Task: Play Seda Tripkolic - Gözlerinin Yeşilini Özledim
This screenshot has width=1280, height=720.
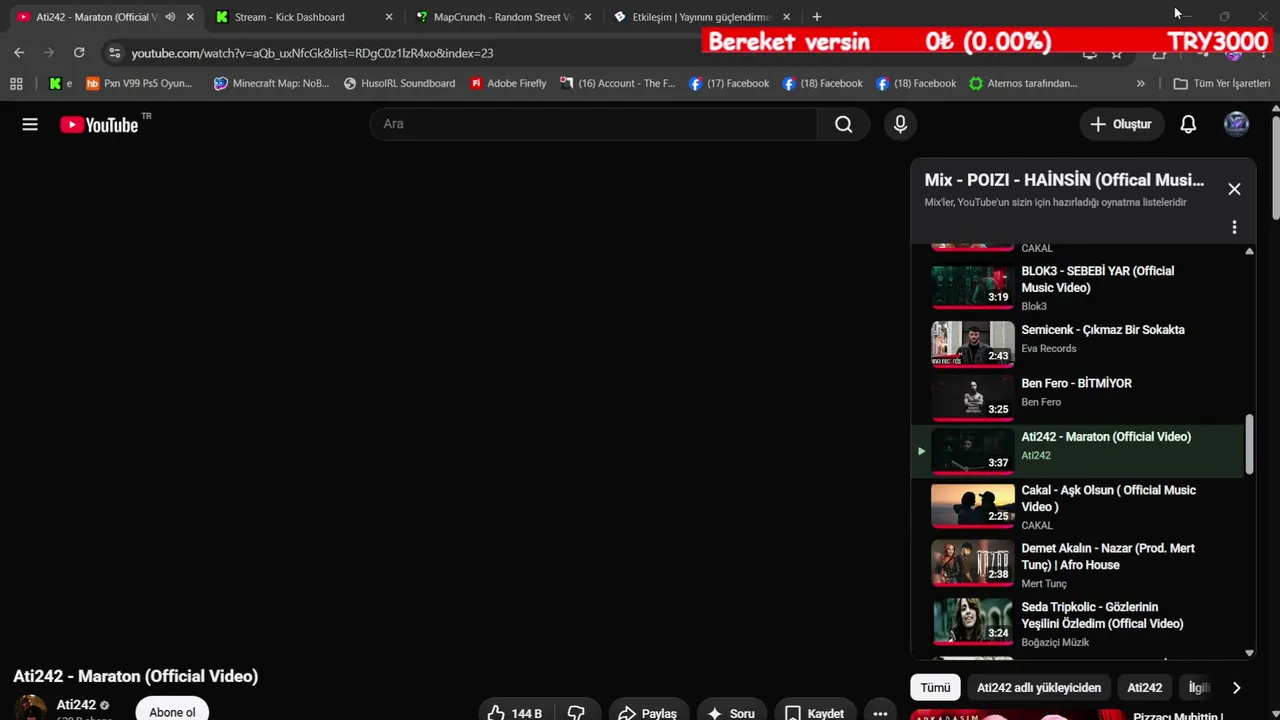Action: [x=1077, y=624]
